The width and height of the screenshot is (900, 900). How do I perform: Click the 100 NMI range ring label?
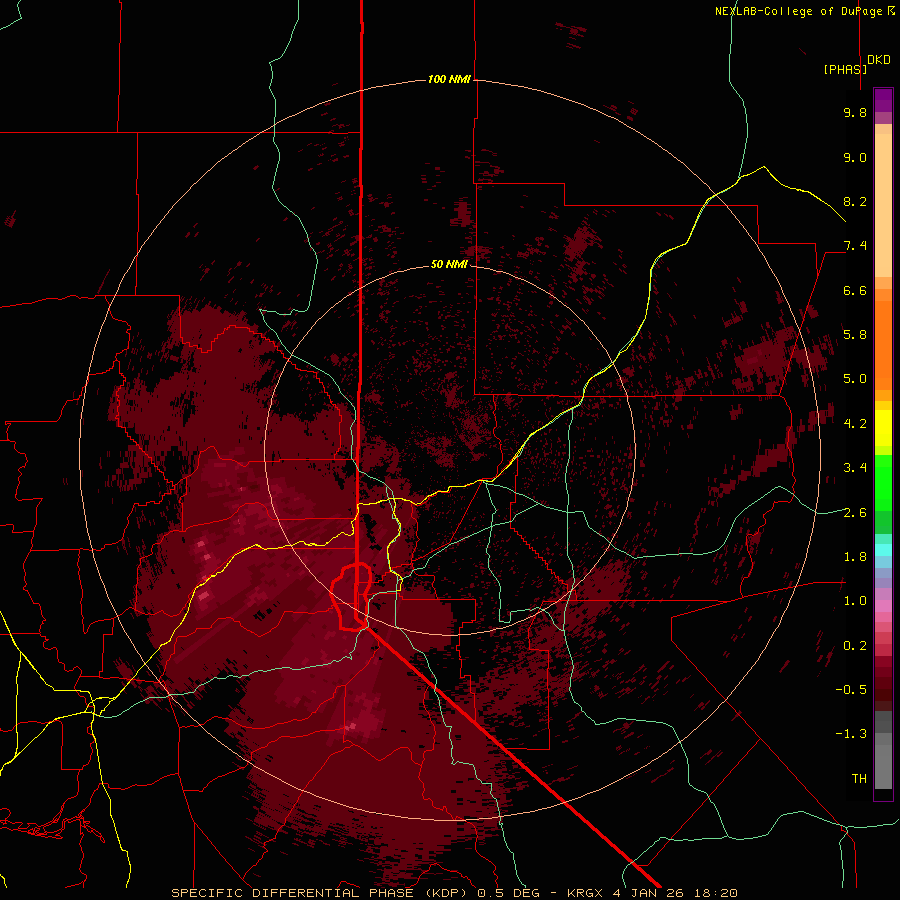click(x=449, y=79)
